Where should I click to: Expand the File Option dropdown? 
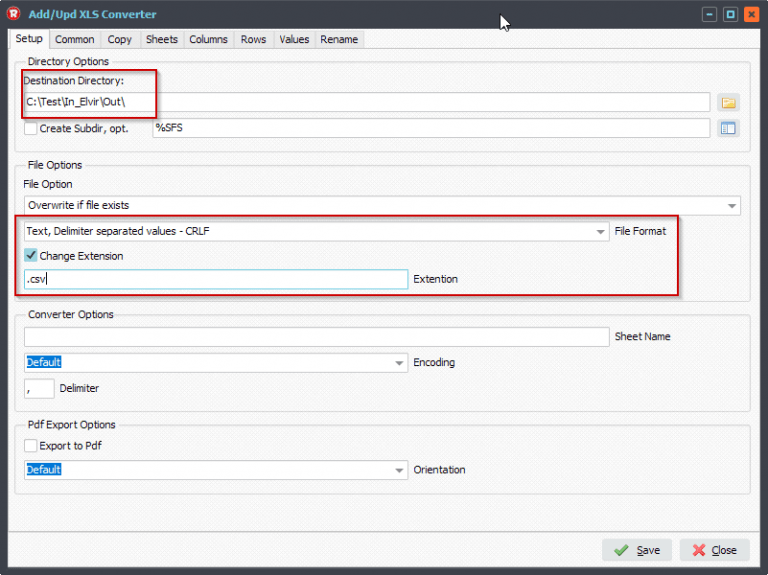point(732,206)
